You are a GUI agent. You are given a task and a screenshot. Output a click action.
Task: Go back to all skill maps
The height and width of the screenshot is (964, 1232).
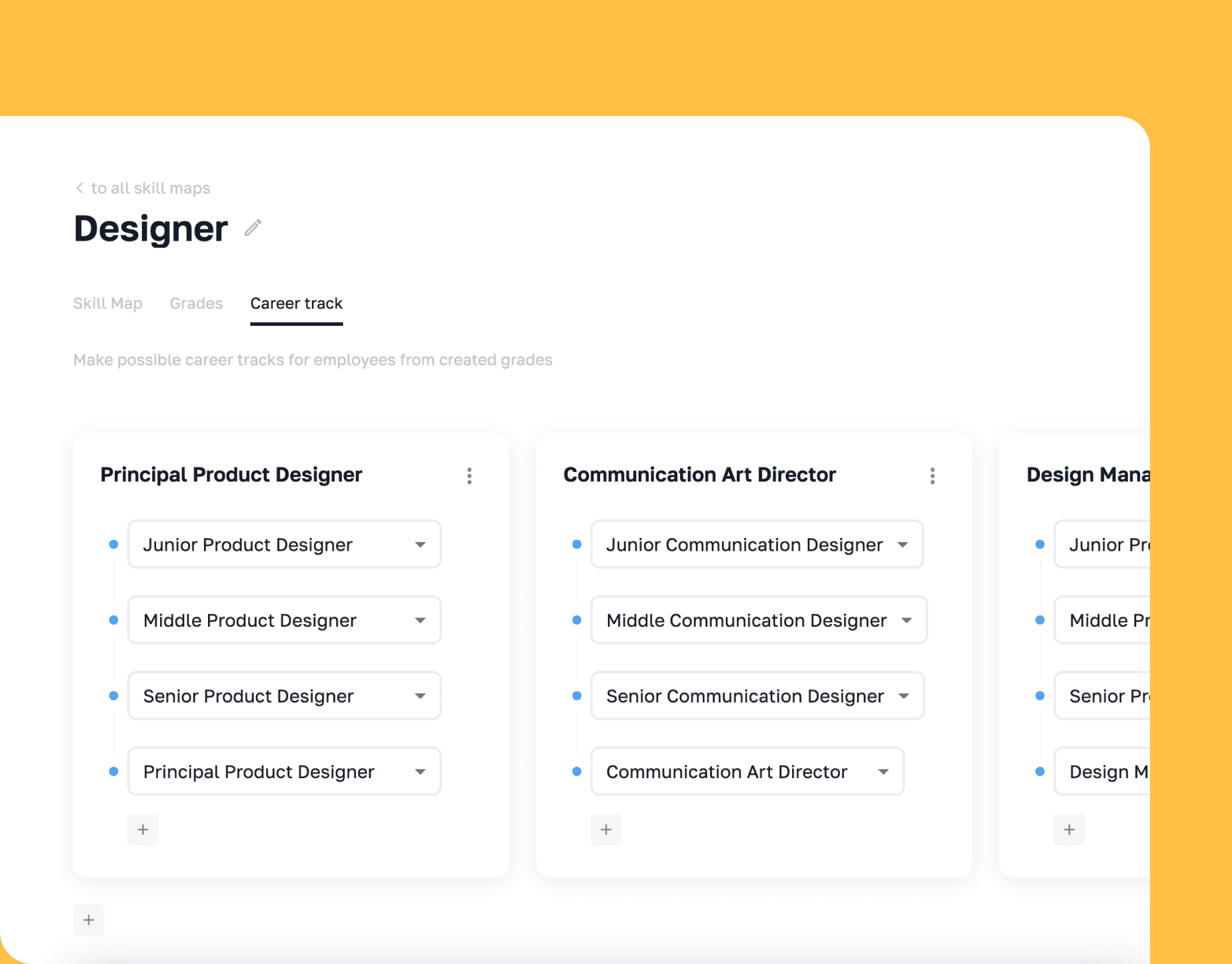pos(150,188)
